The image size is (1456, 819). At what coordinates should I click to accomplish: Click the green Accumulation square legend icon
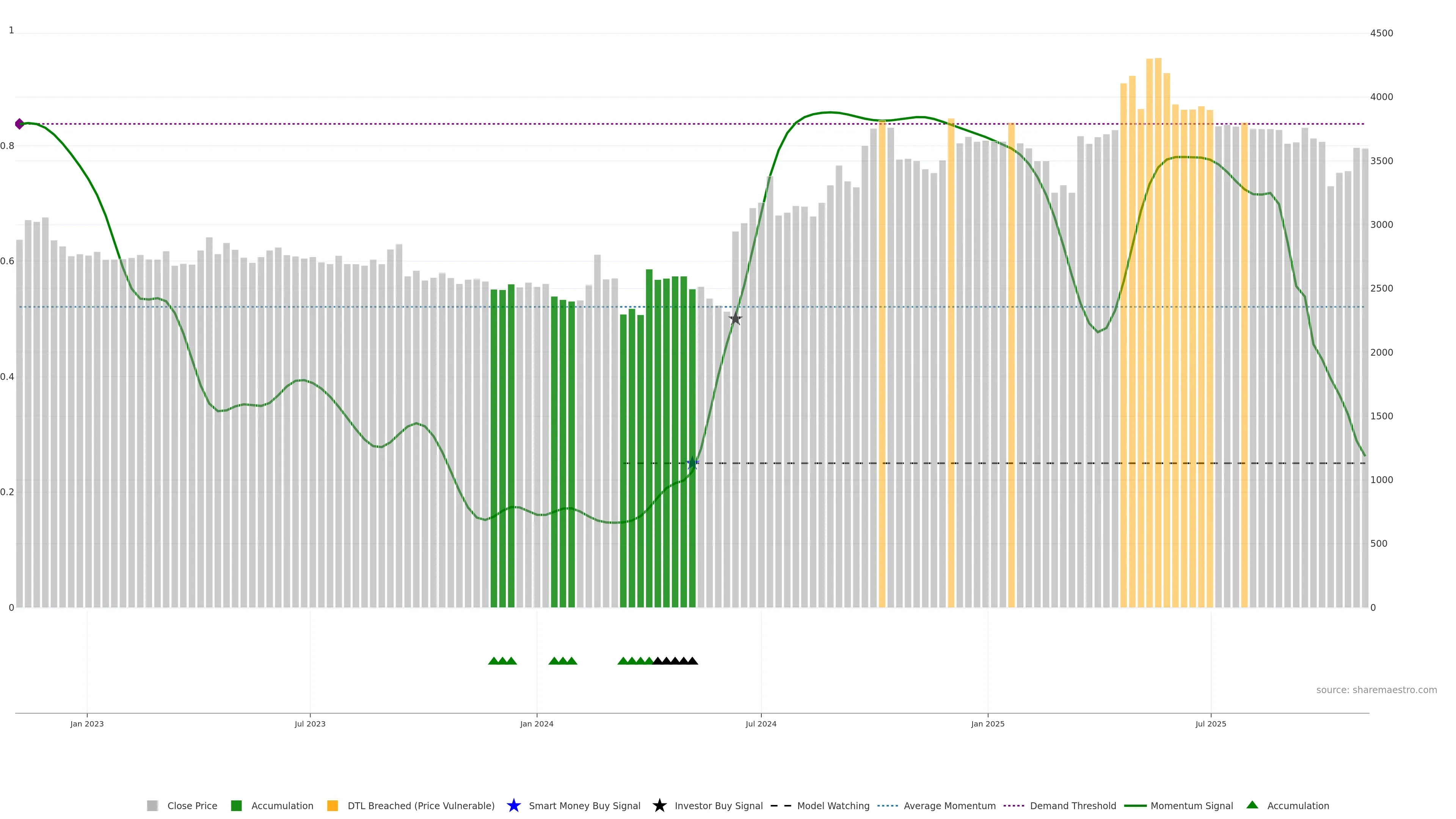click(x=236, y=805)
